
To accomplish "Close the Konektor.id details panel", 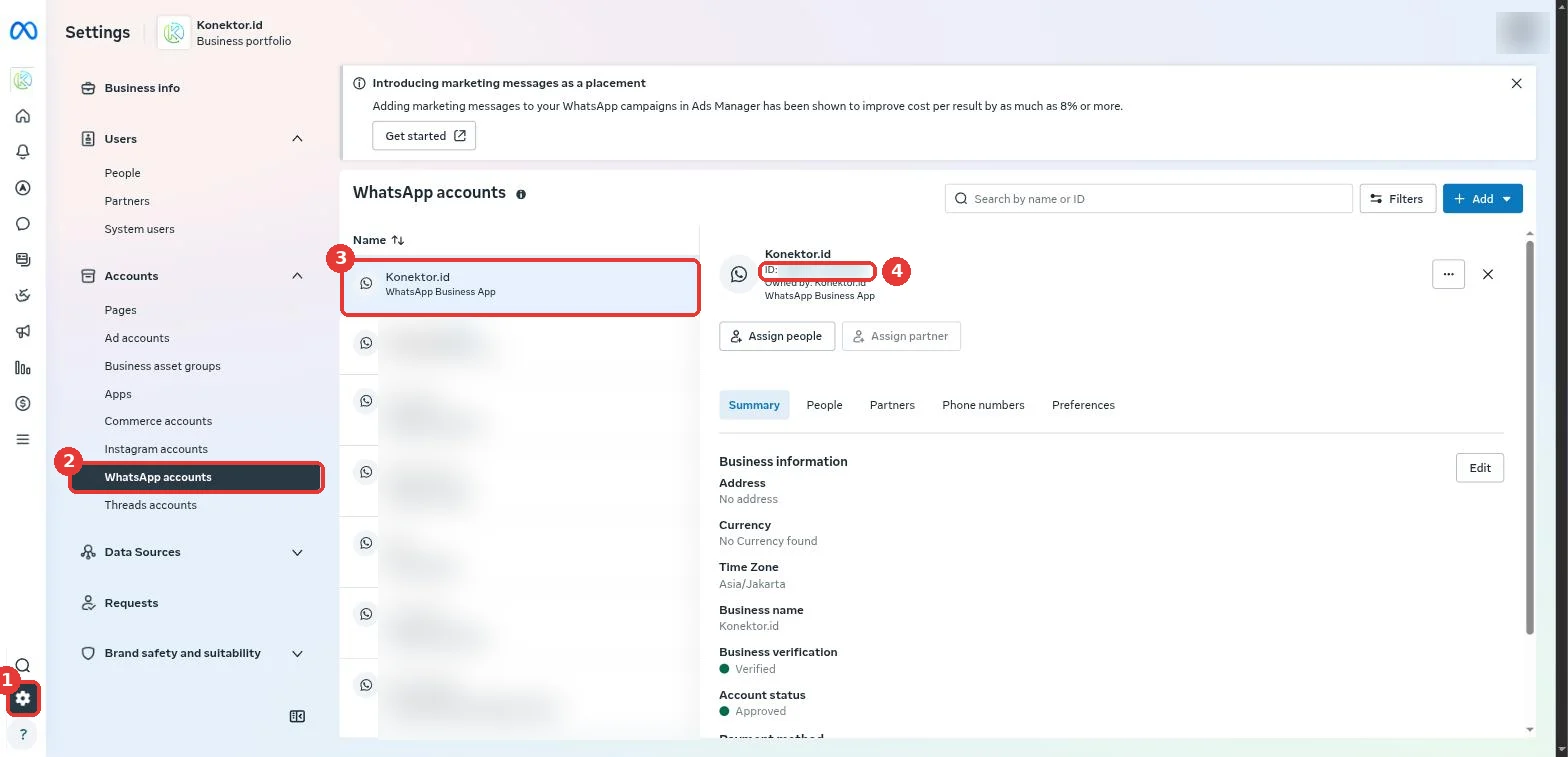I will [1488, 274].
